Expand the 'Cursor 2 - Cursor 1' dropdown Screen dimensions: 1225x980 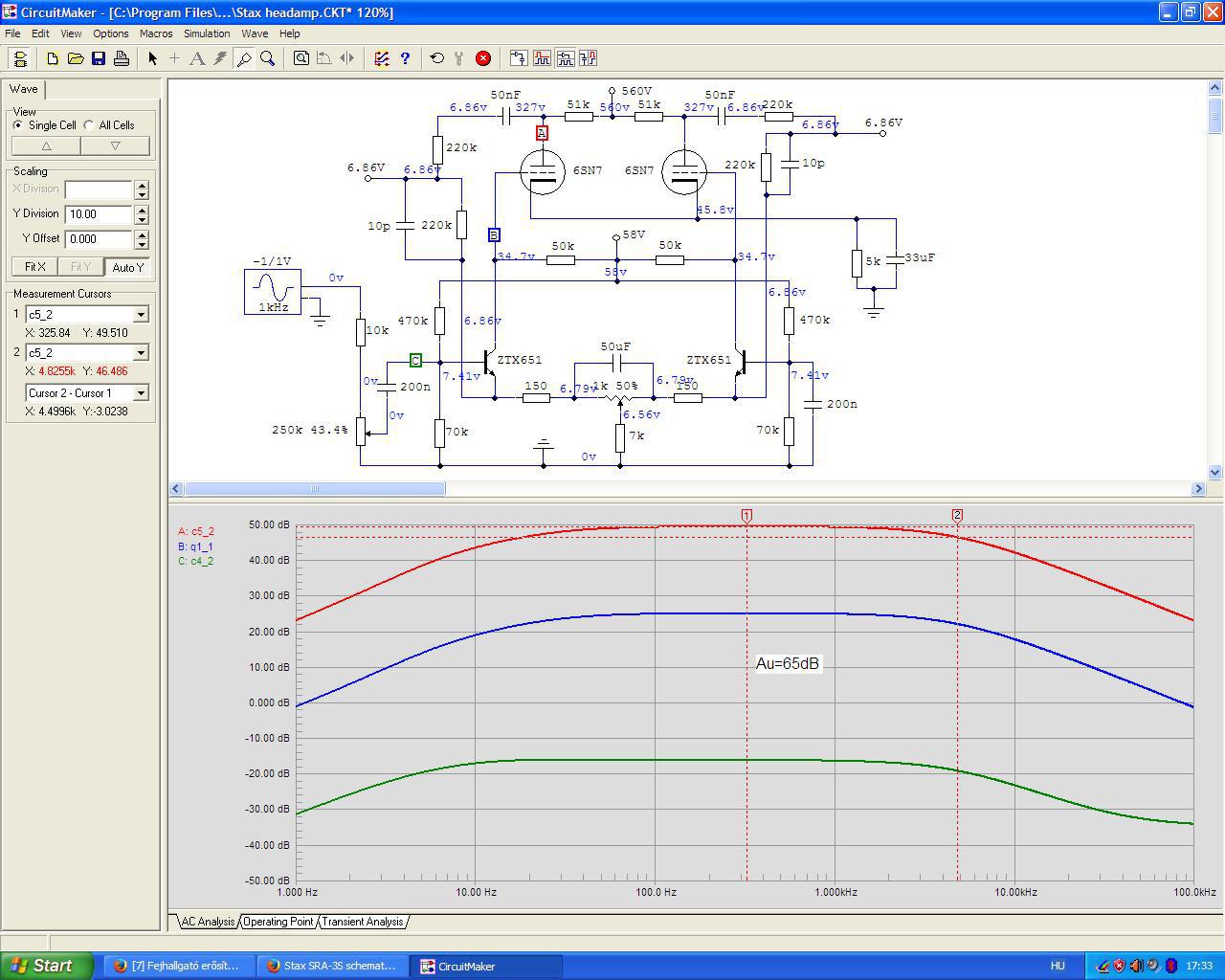[x=141, y=393]
